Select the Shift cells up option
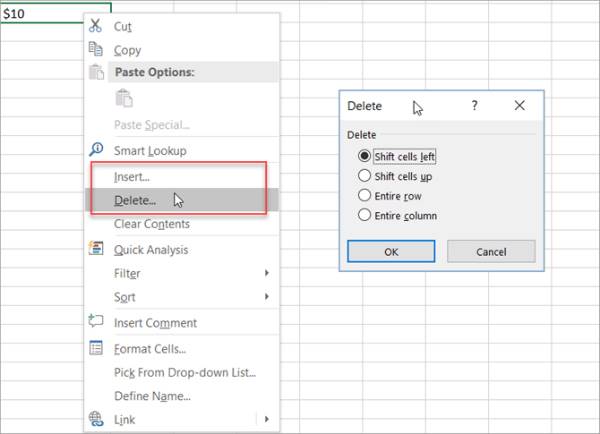This screenshot has width=600, height=434. (x=395, y=176)
